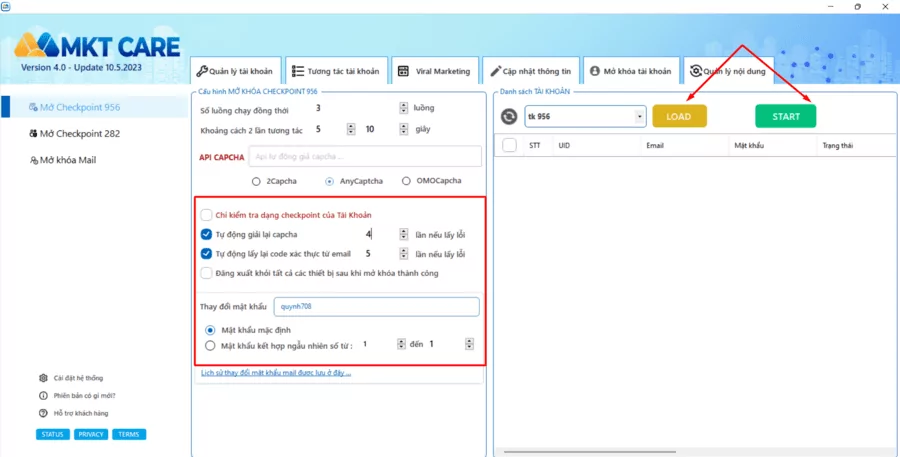Open Mở khóa Mail sidebar item

[x=62, y=160]
